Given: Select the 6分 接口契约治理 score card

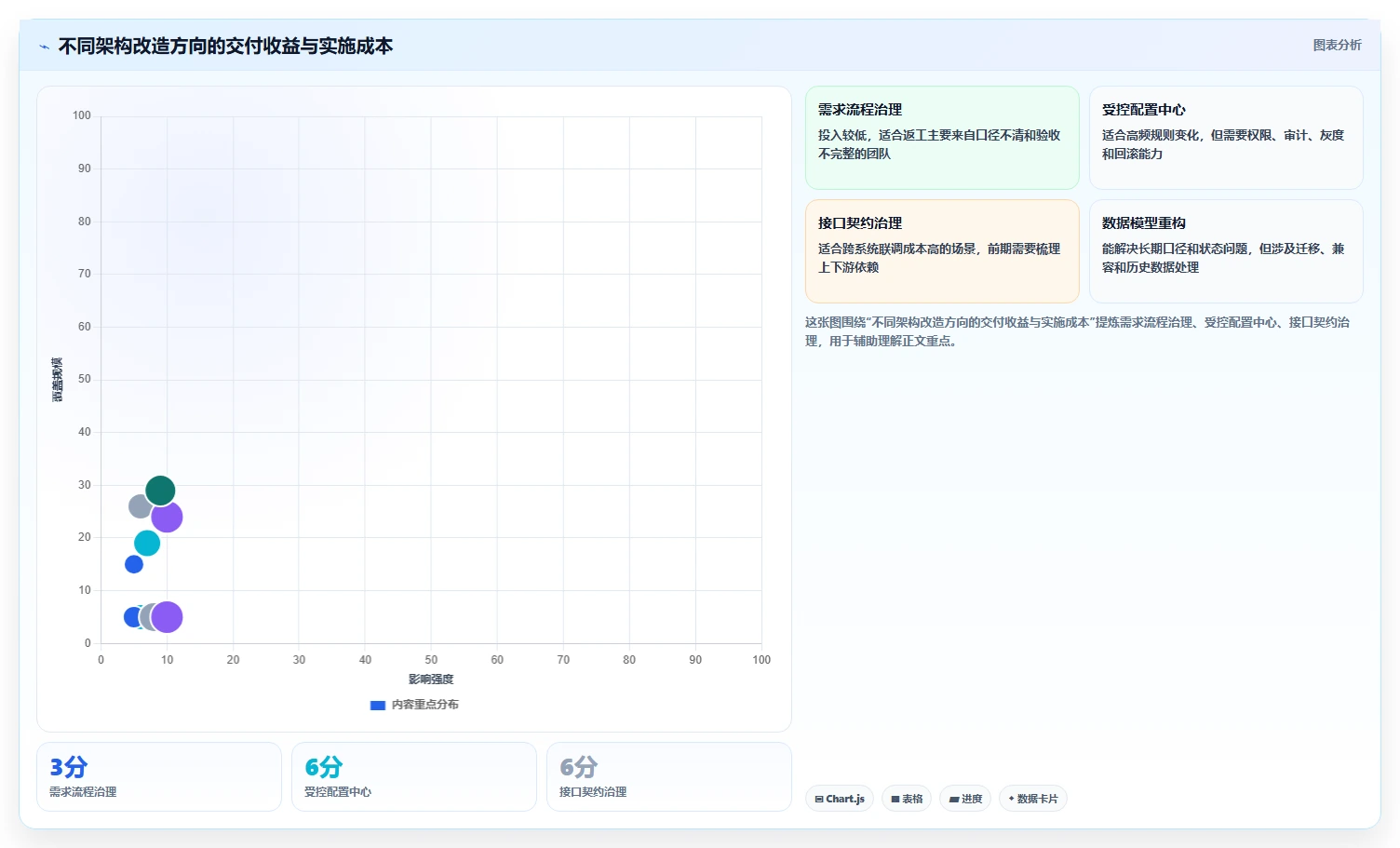Looking at the screenshot, I should pyautogui.click(x=669, y=776).
